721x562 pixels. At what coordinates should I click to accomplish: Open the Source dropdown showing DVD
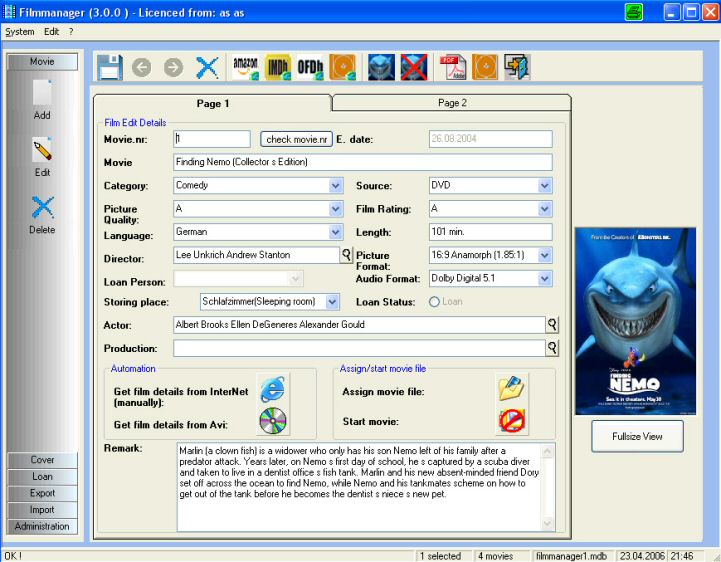point(545,186)
